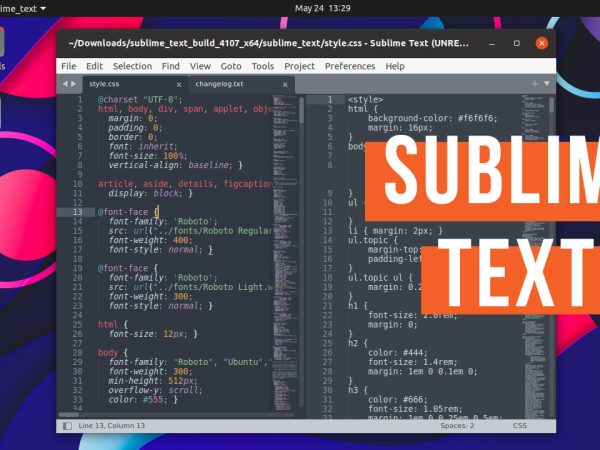The image size is (600, 450).
Task: Open the May 24 13:29 clock
Action: coord(323,8)
